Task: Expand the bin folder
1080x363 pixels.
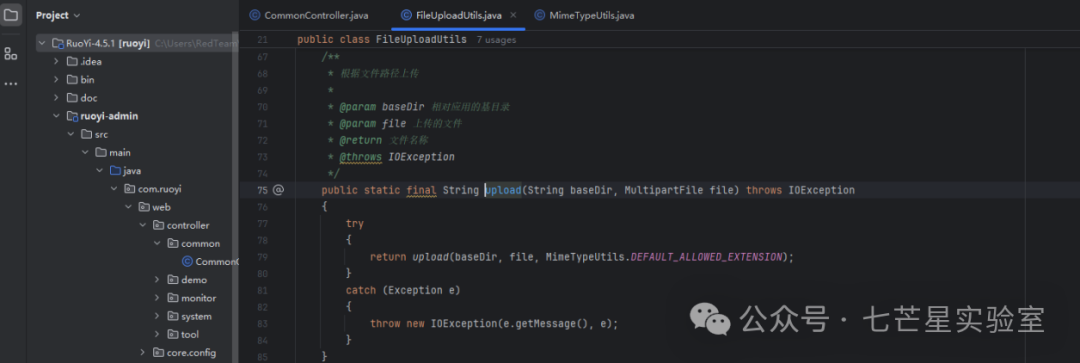Action: click(x=56, y=80)
